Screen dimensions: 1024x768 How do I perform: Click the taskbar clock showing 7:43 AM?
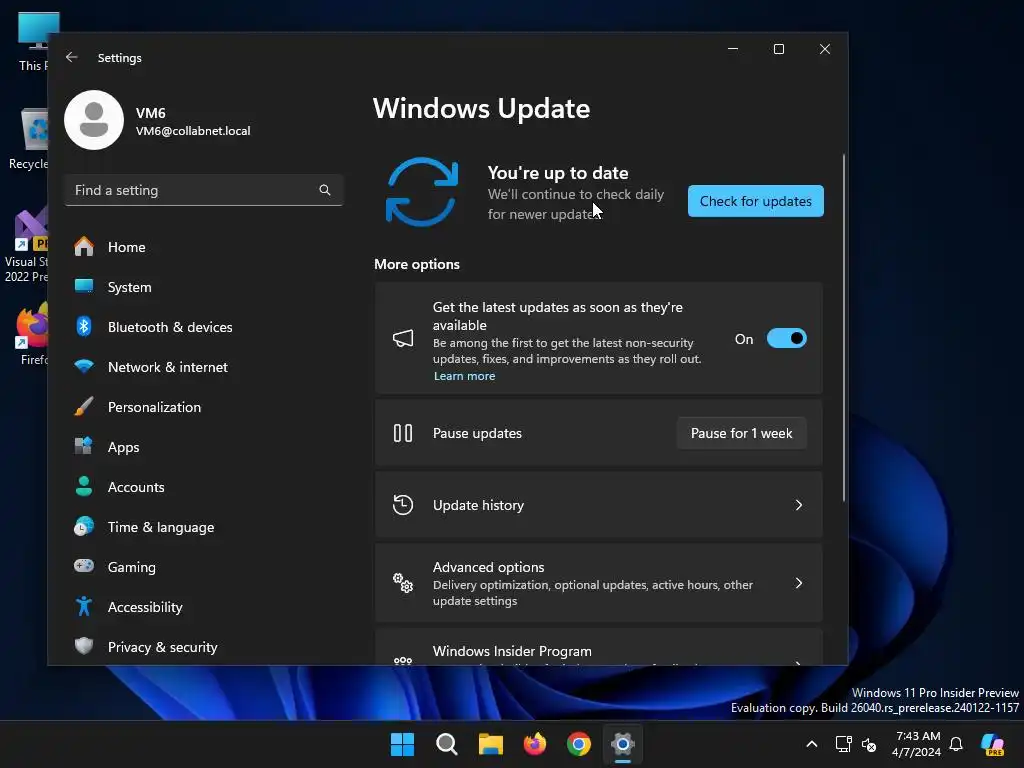[917, 744]
